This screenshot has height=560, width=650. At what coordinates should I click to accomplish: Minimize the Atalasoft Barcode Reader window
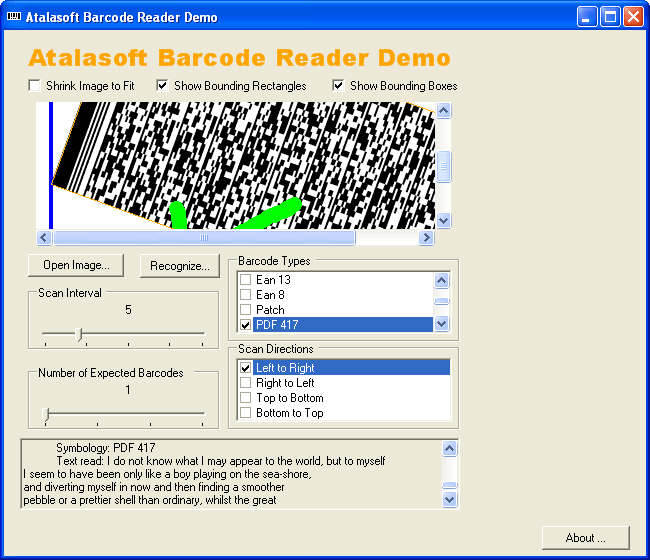(587, 17)
